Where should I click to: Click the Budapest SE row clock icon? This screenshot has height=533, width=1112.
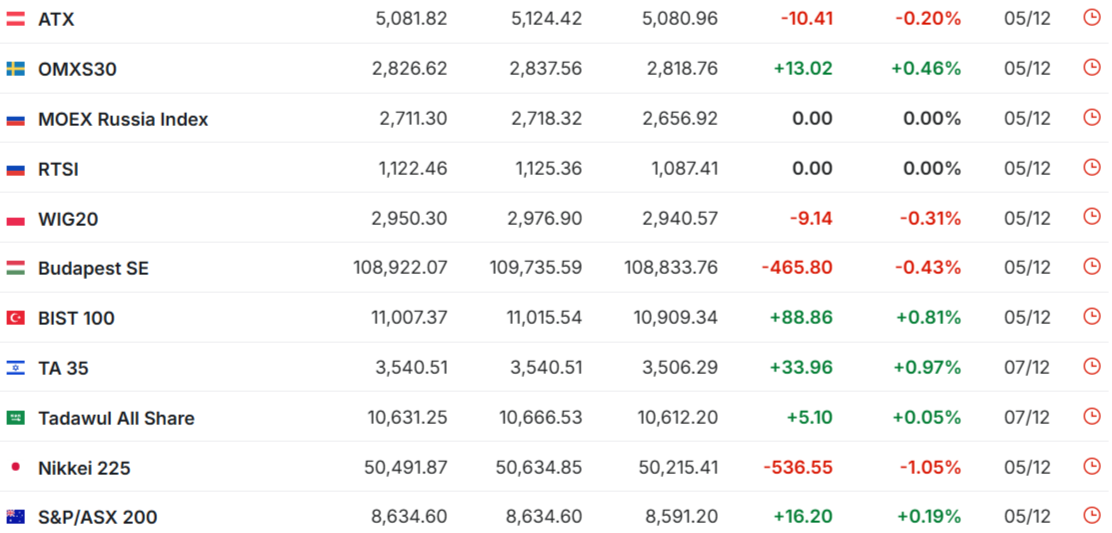(x=1091, y=267)
